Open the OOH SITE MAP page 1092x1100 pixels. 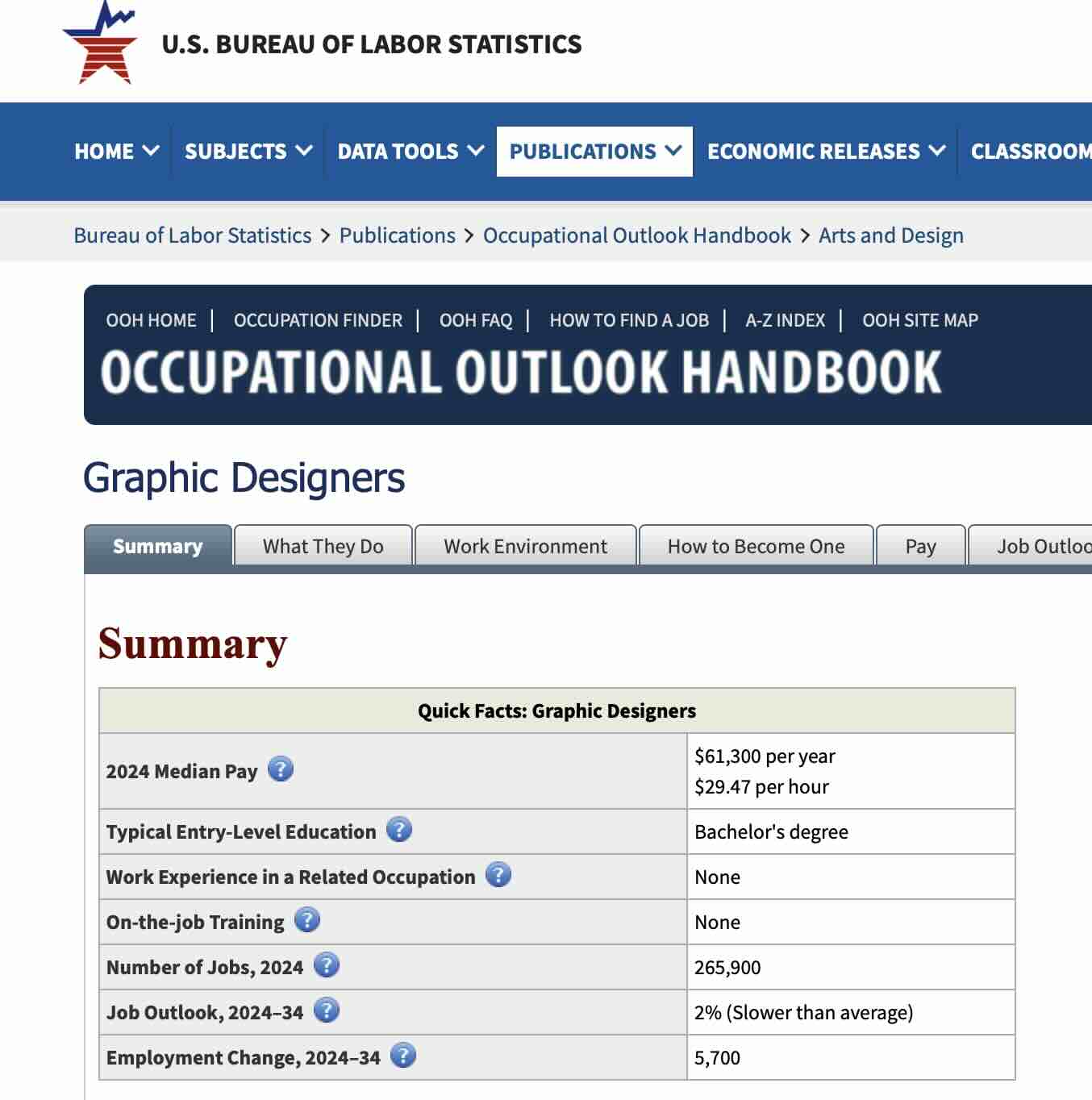[920, 320]
